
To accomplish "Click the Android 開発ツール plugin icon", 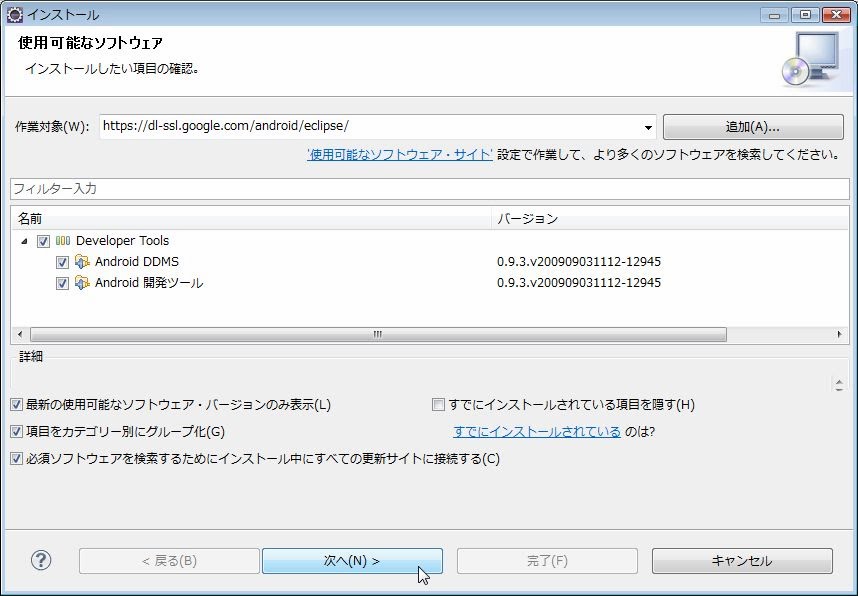I will (x=82, y=283).
